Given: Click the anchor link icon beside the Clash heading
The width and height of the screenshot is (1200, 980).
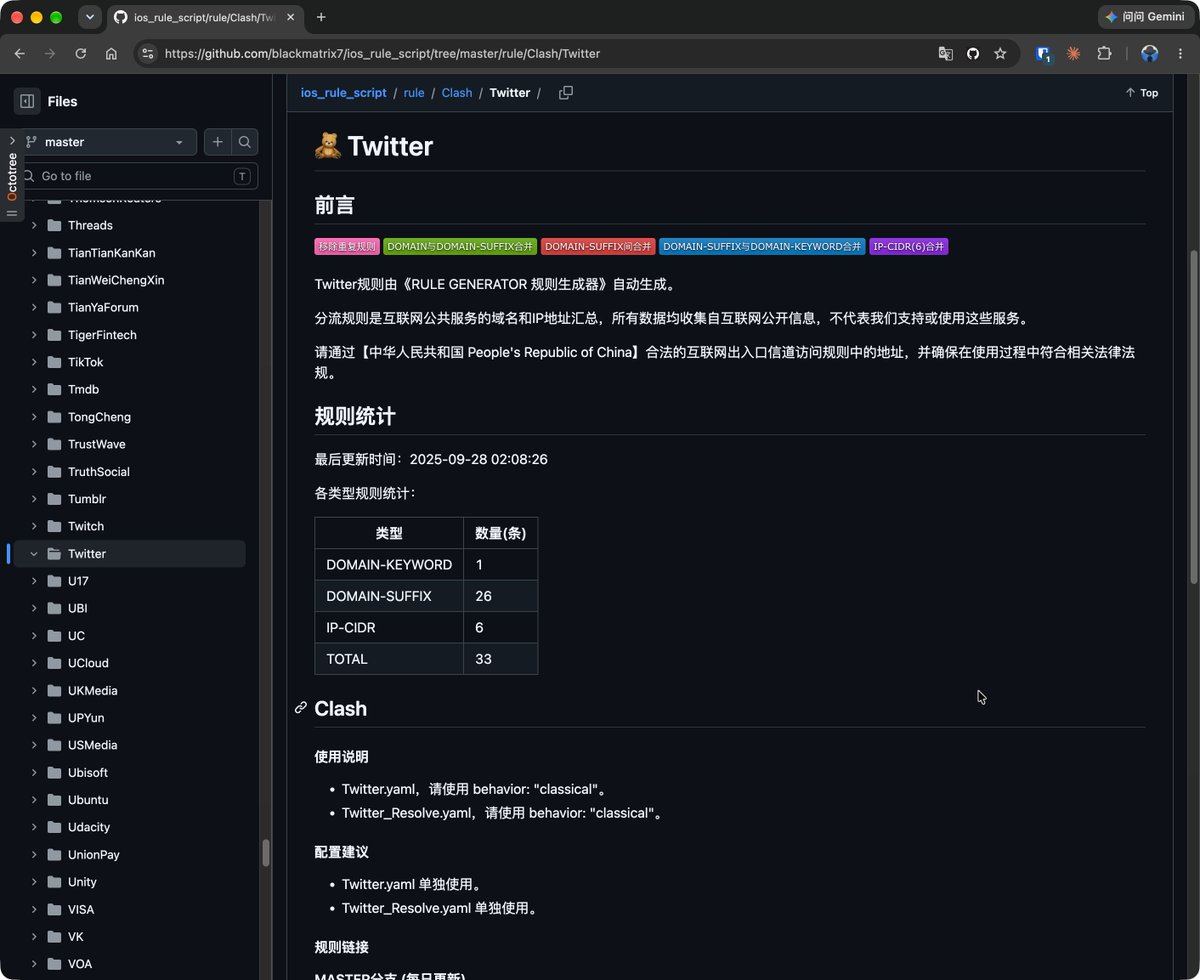Looking at the screenshot, I should click(x=300, y=708).
